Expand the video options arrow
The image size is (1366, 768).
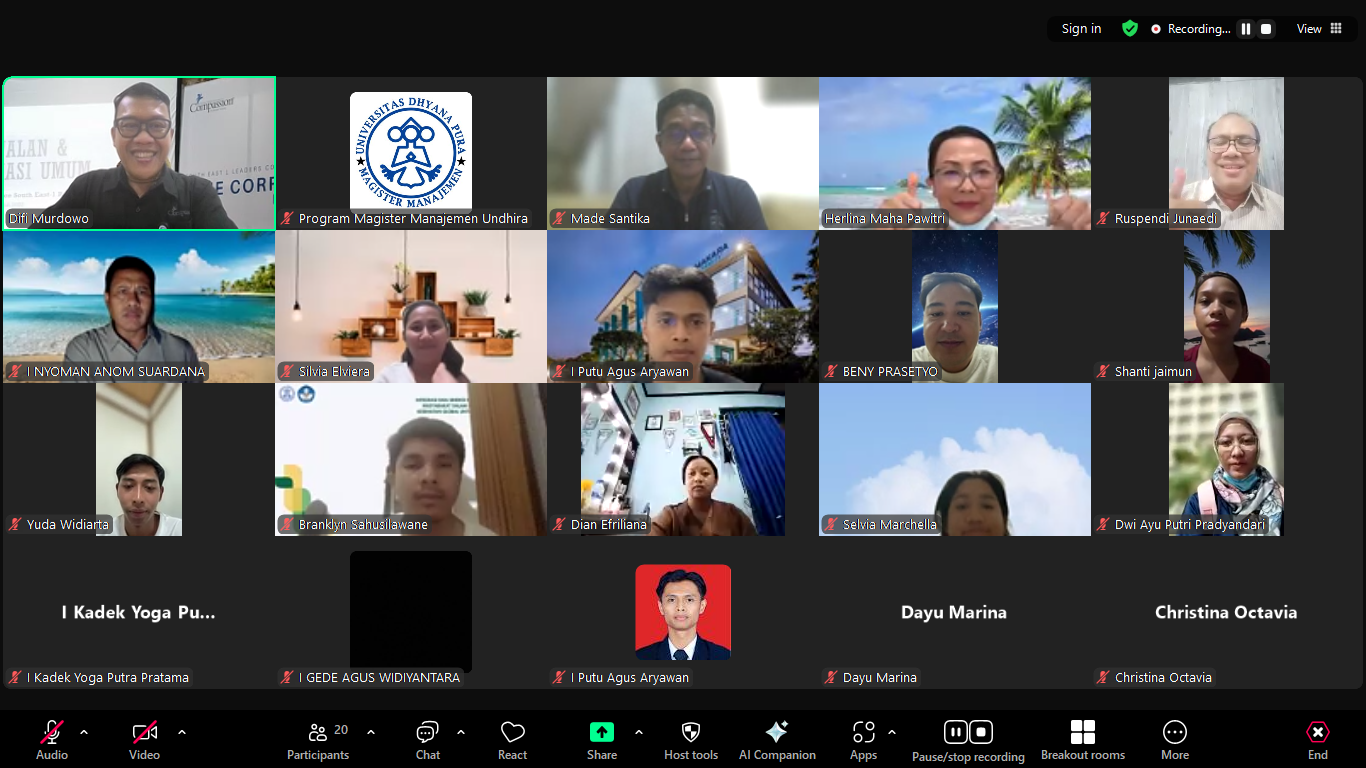point(182,732)
